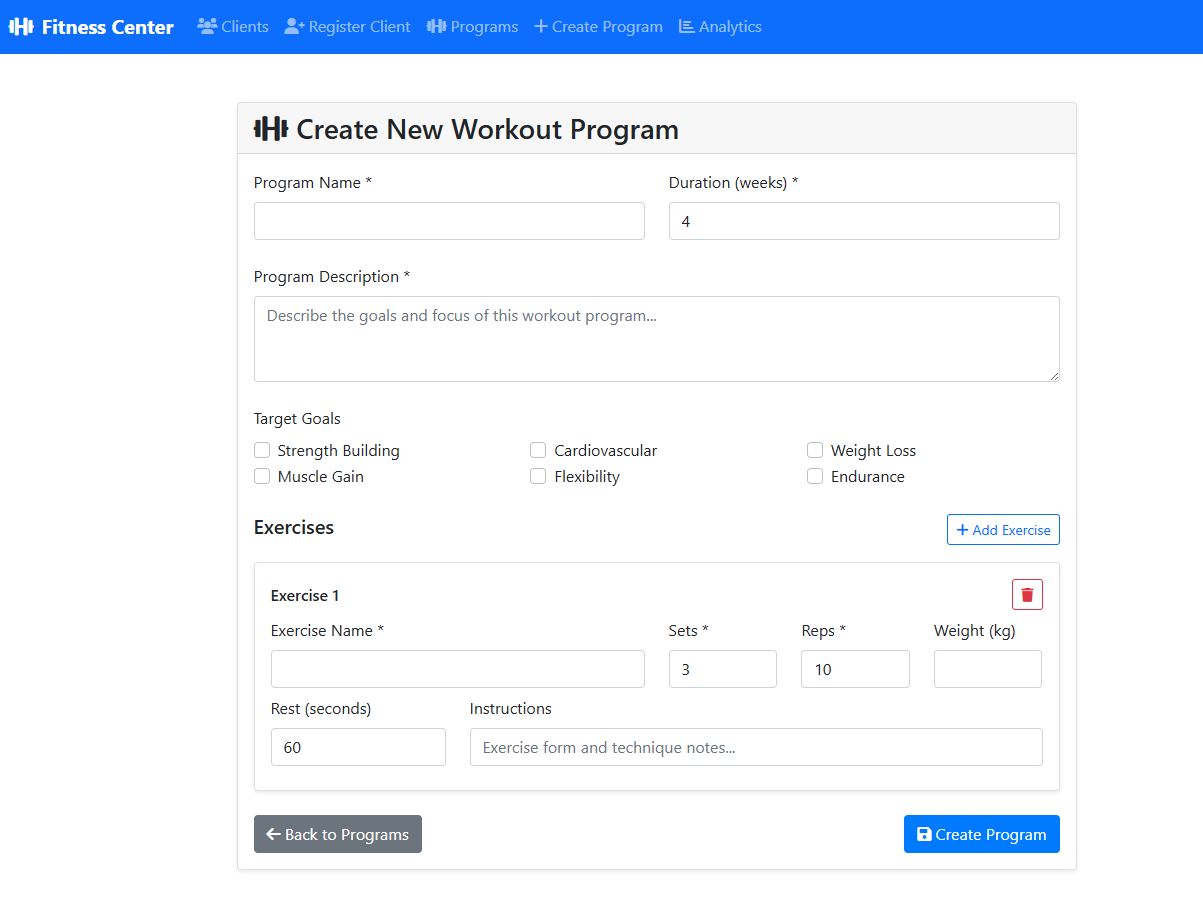
Task: Enable the Strength Building goal
Action: [262, 451]
